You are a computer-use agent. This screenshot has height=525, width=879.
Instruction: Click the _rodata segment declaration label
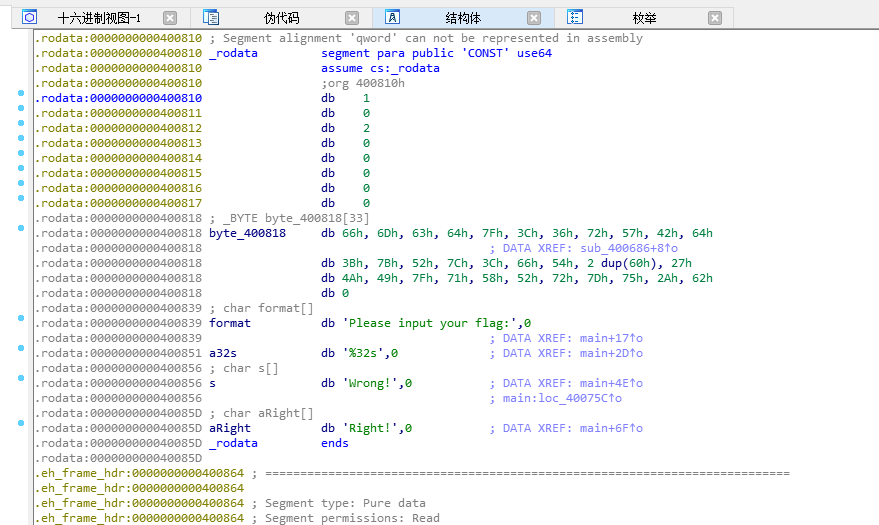click(233, 53)
